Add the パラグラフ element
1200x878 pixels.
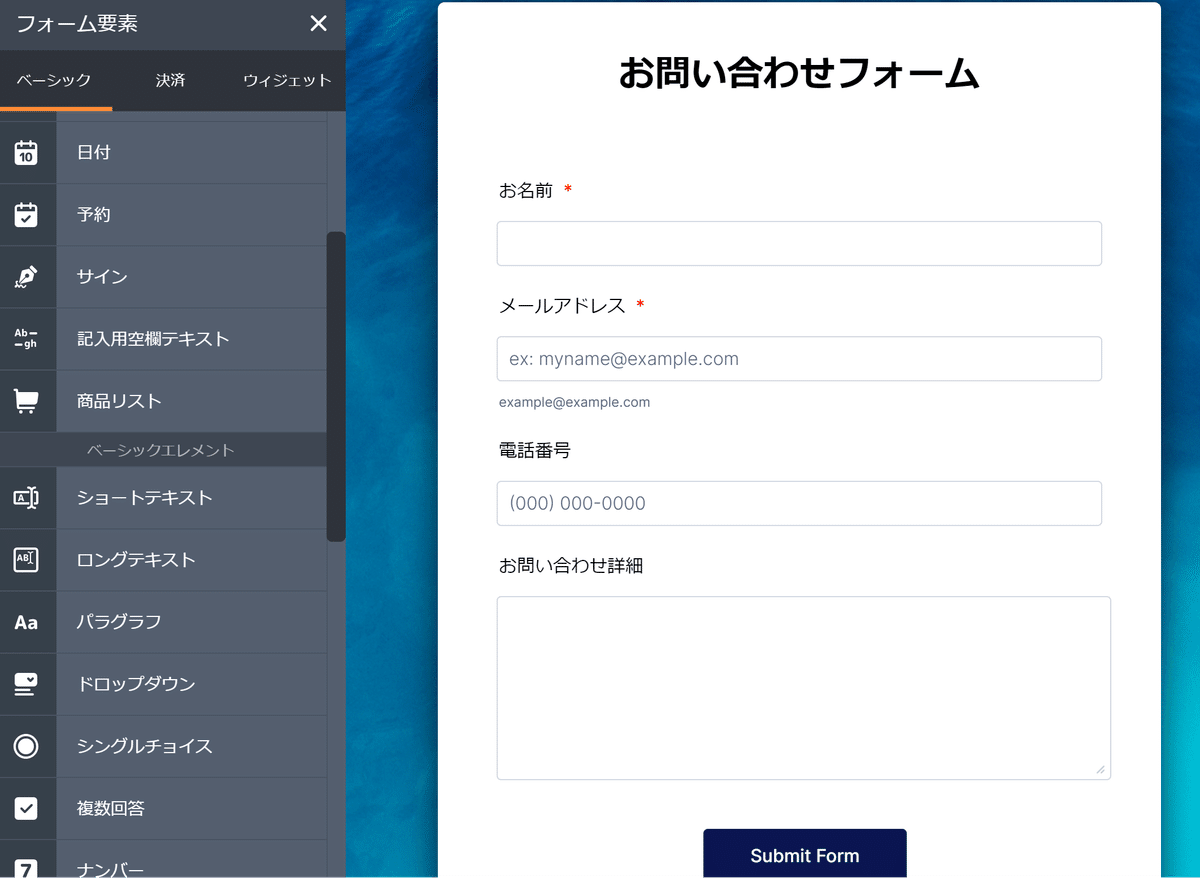(163, 622)
